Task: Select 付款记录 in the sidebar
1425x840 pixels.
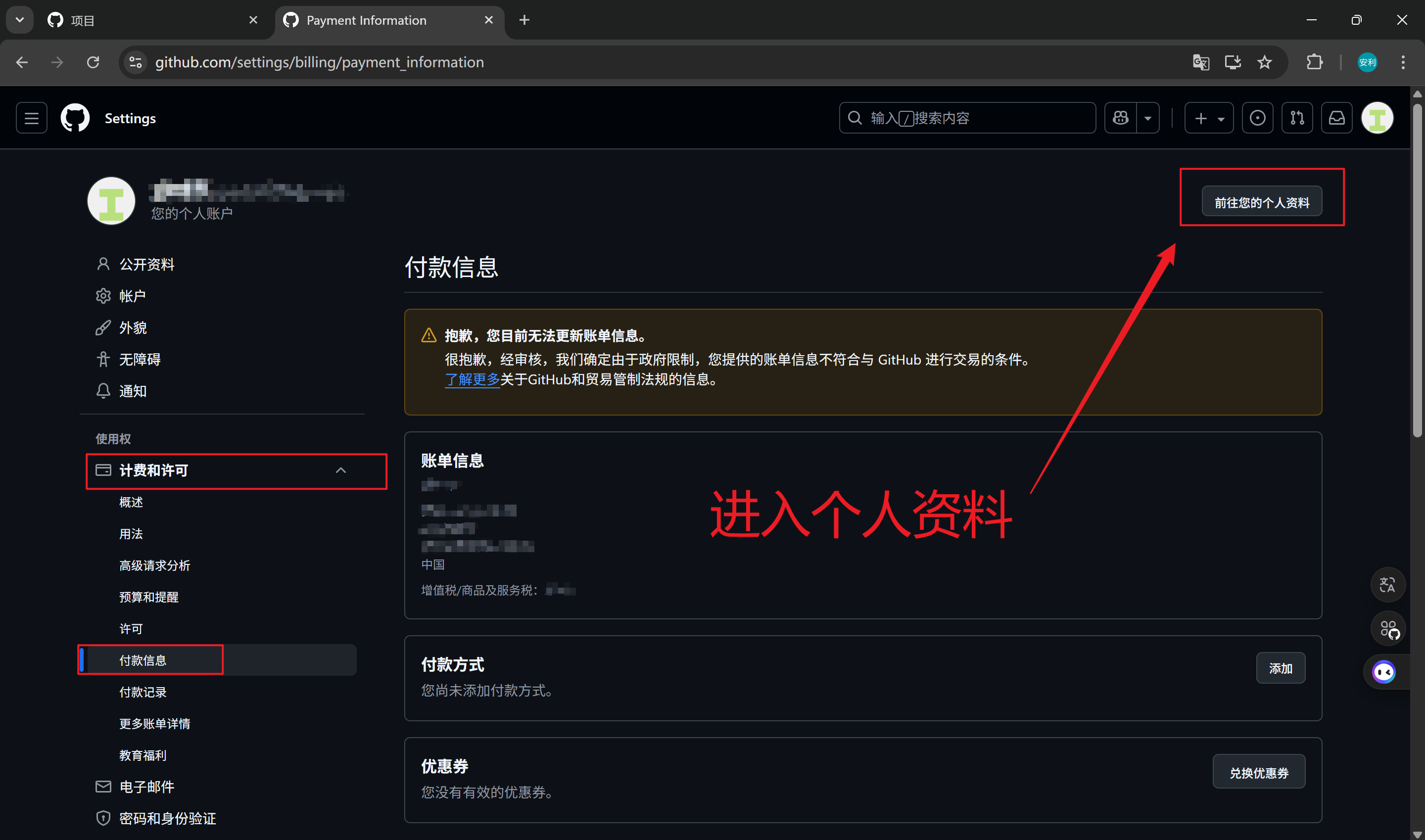Action: (x=142, y=692)
